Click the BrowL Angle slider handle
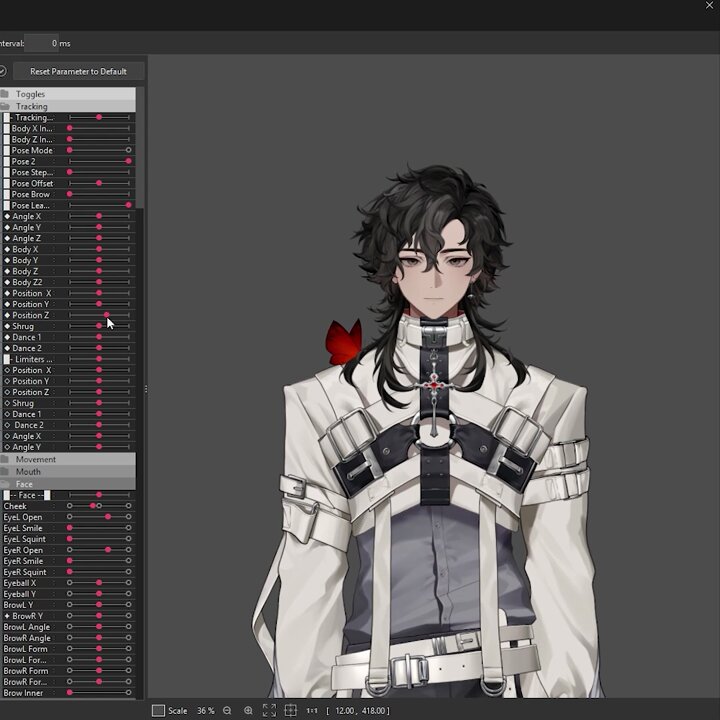Image resolution: width=720 pixels, height=720 pixels. coord(99,626)
